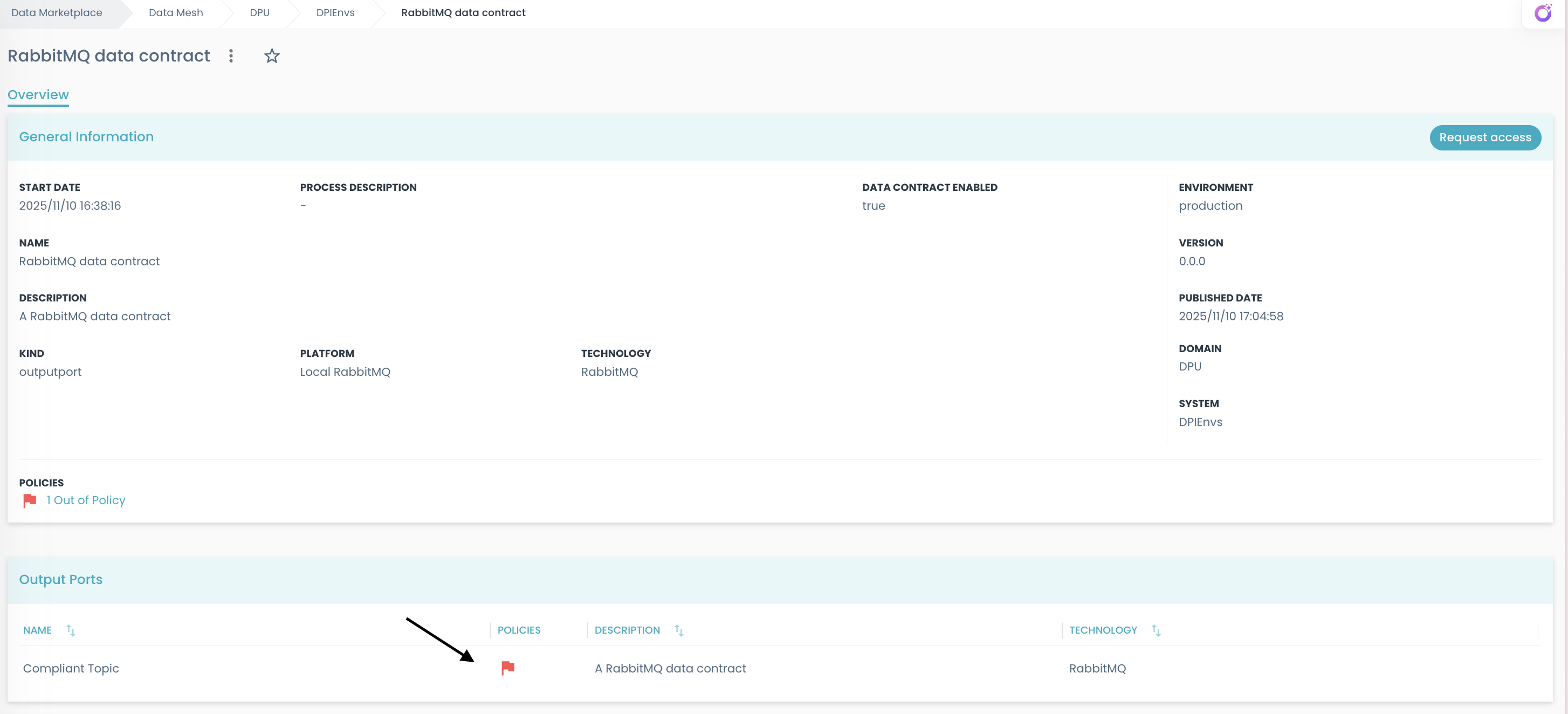Open the DPIEnvs breadcrumb
Screen dimensions: 1568x714
335,12
